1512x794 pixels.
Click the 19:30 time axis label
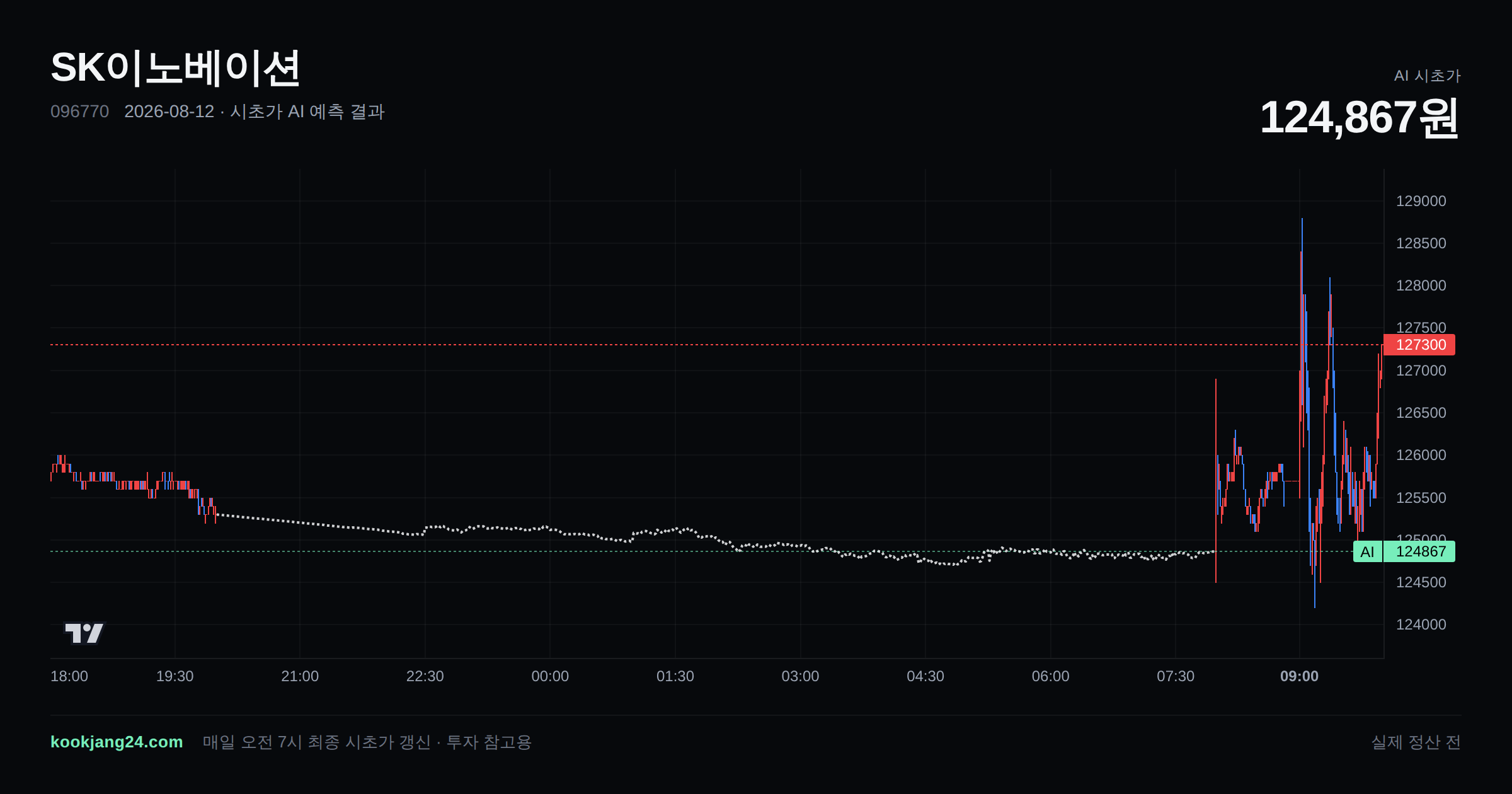coord(175,676)
